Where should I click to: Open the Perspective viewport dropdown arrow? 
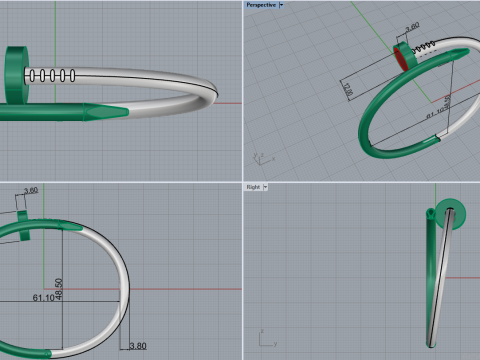(x=282, y=5)
